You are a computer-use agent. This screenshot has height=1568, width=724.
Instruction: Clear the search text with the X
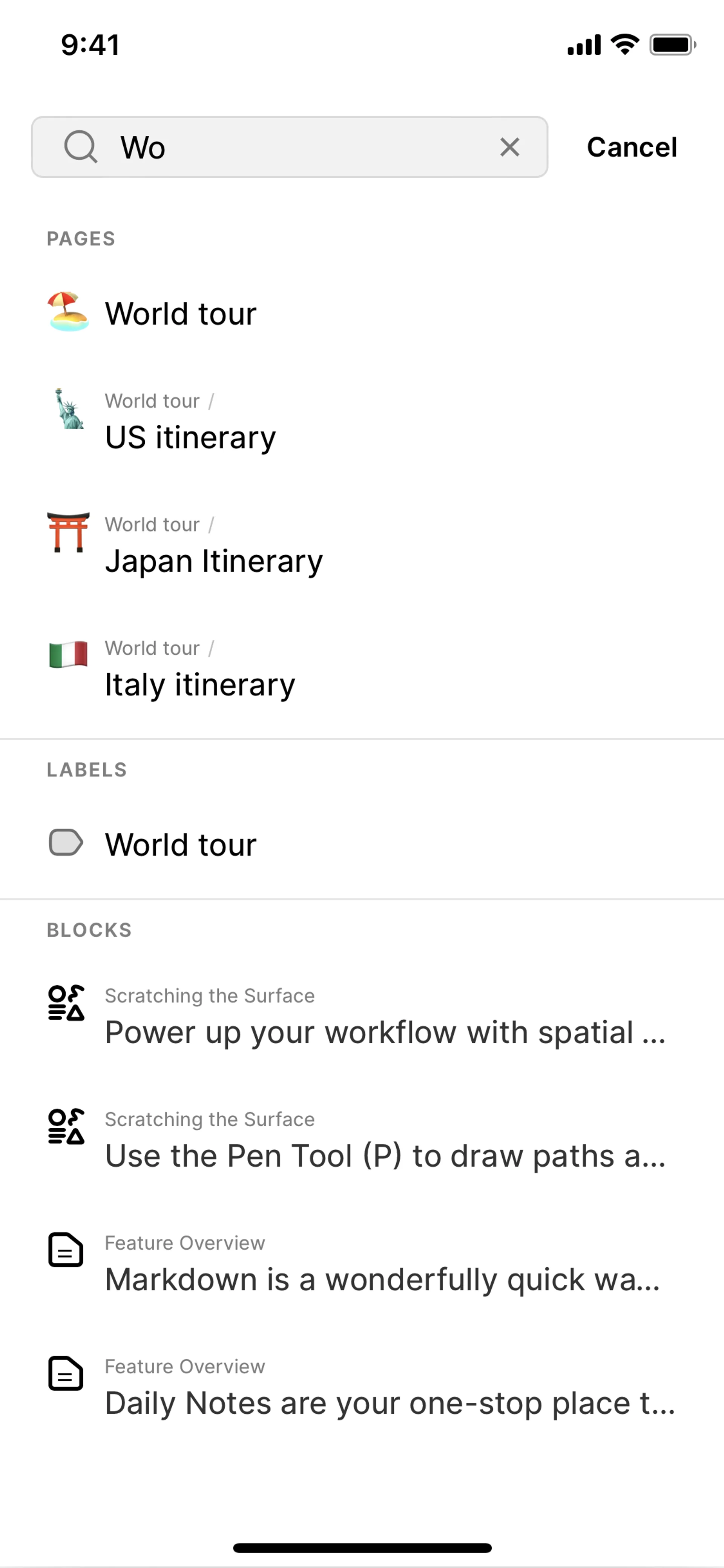[509, 147]
